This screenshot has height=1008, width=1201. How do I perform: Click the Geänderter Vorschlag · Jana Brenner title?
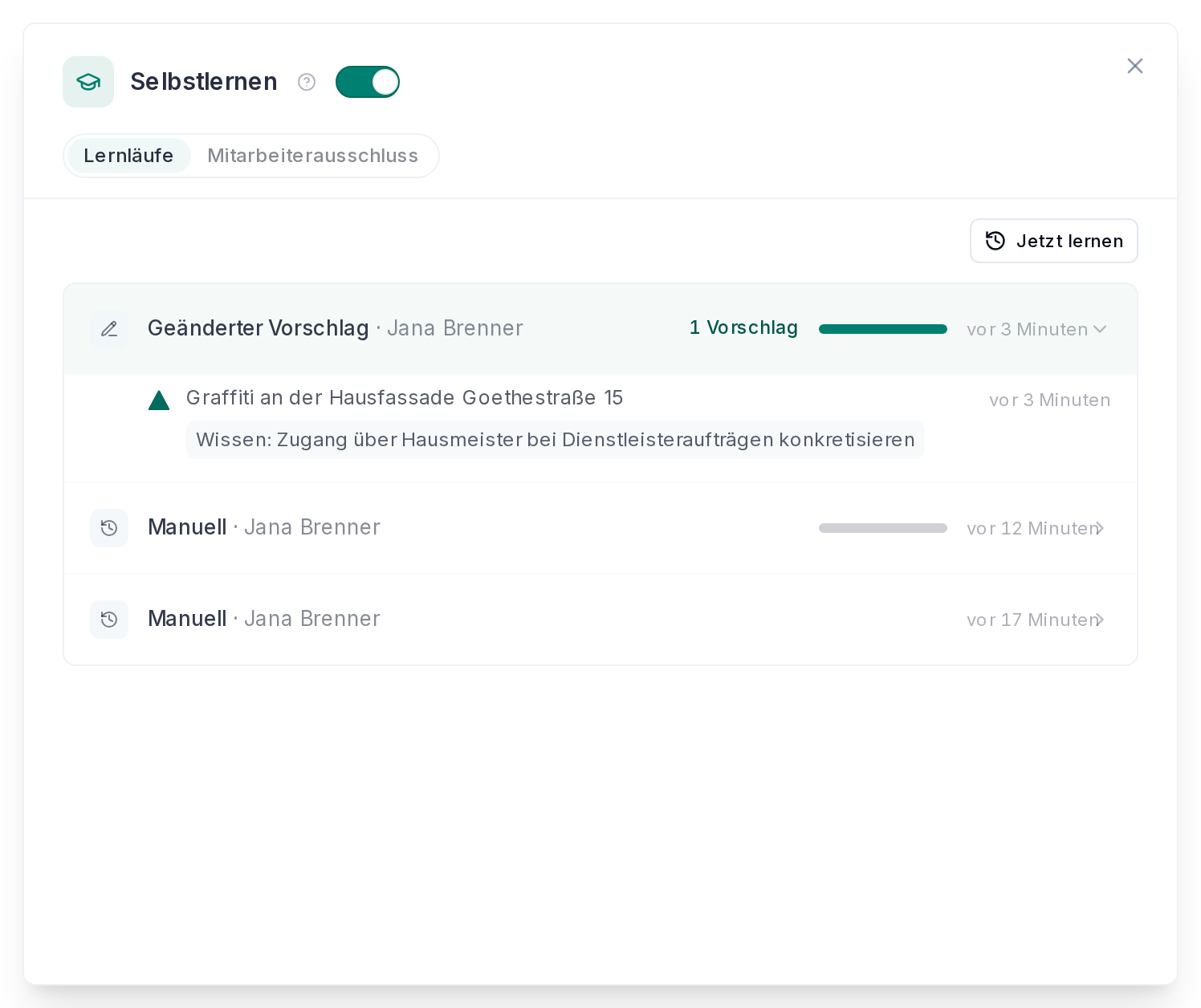336,328
